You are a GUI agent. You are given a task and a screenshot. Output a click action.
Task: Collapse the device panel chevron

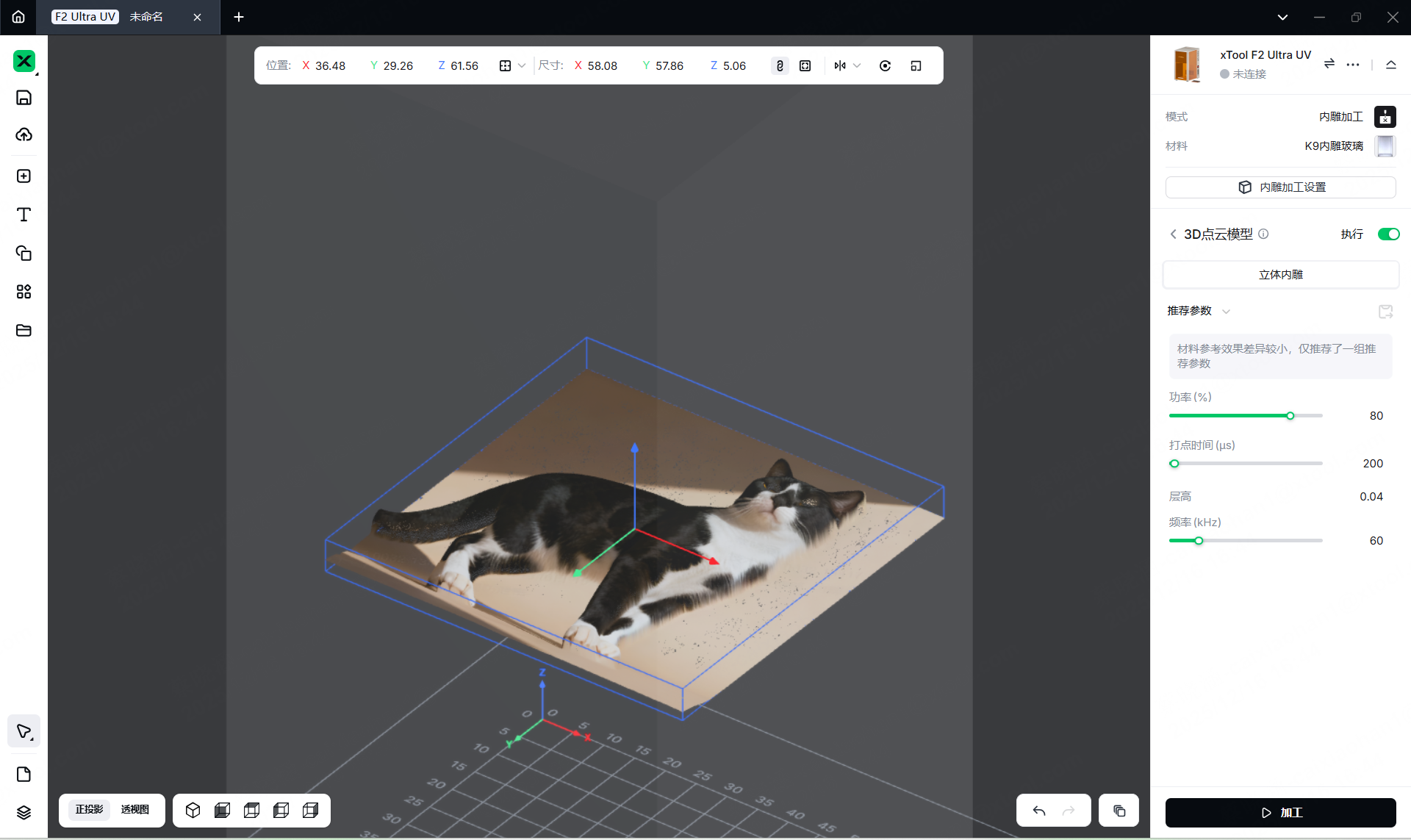coord(1390,65)
